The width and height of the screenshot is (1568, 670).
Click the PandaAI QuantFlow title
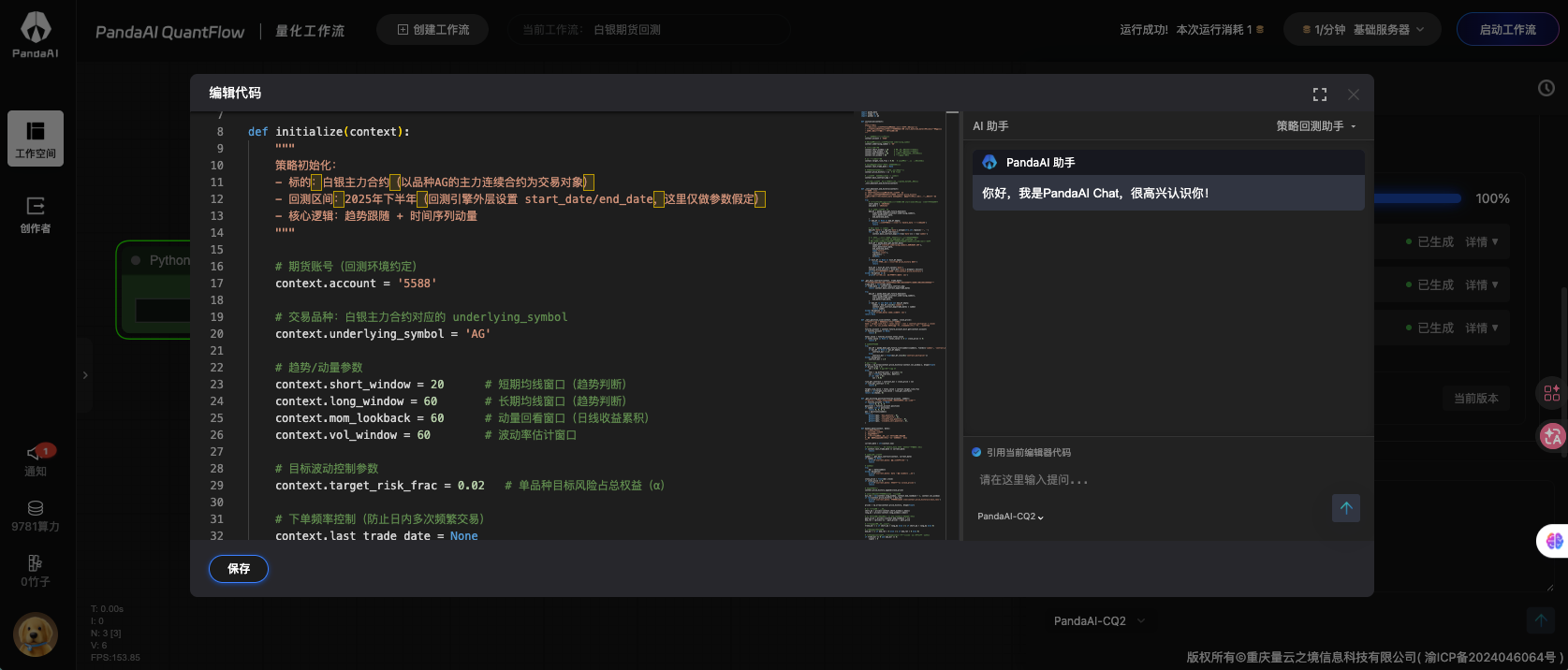pyautogui.click(x=169, y=32)
